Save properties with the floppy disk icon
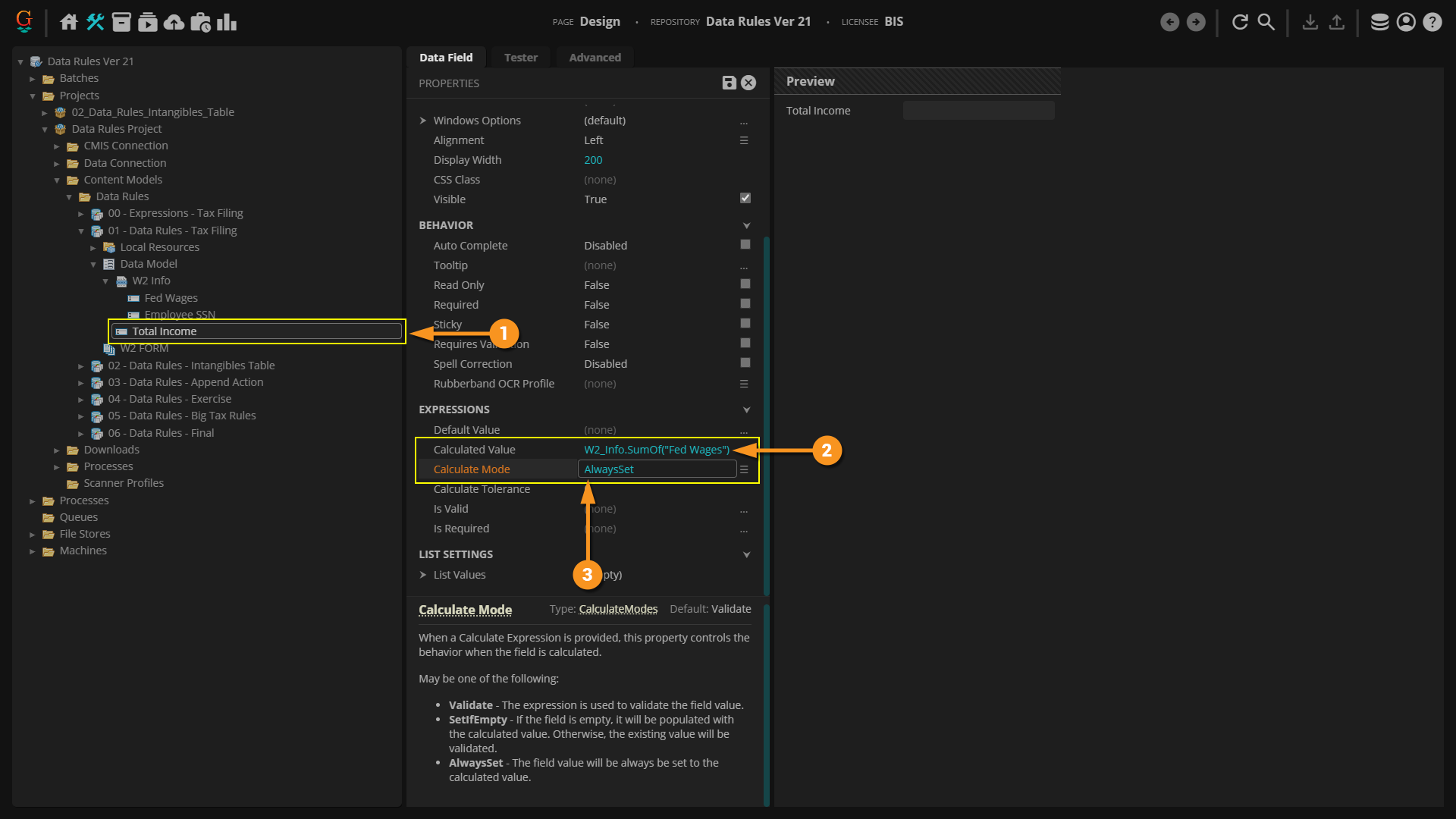 point(729,83)
